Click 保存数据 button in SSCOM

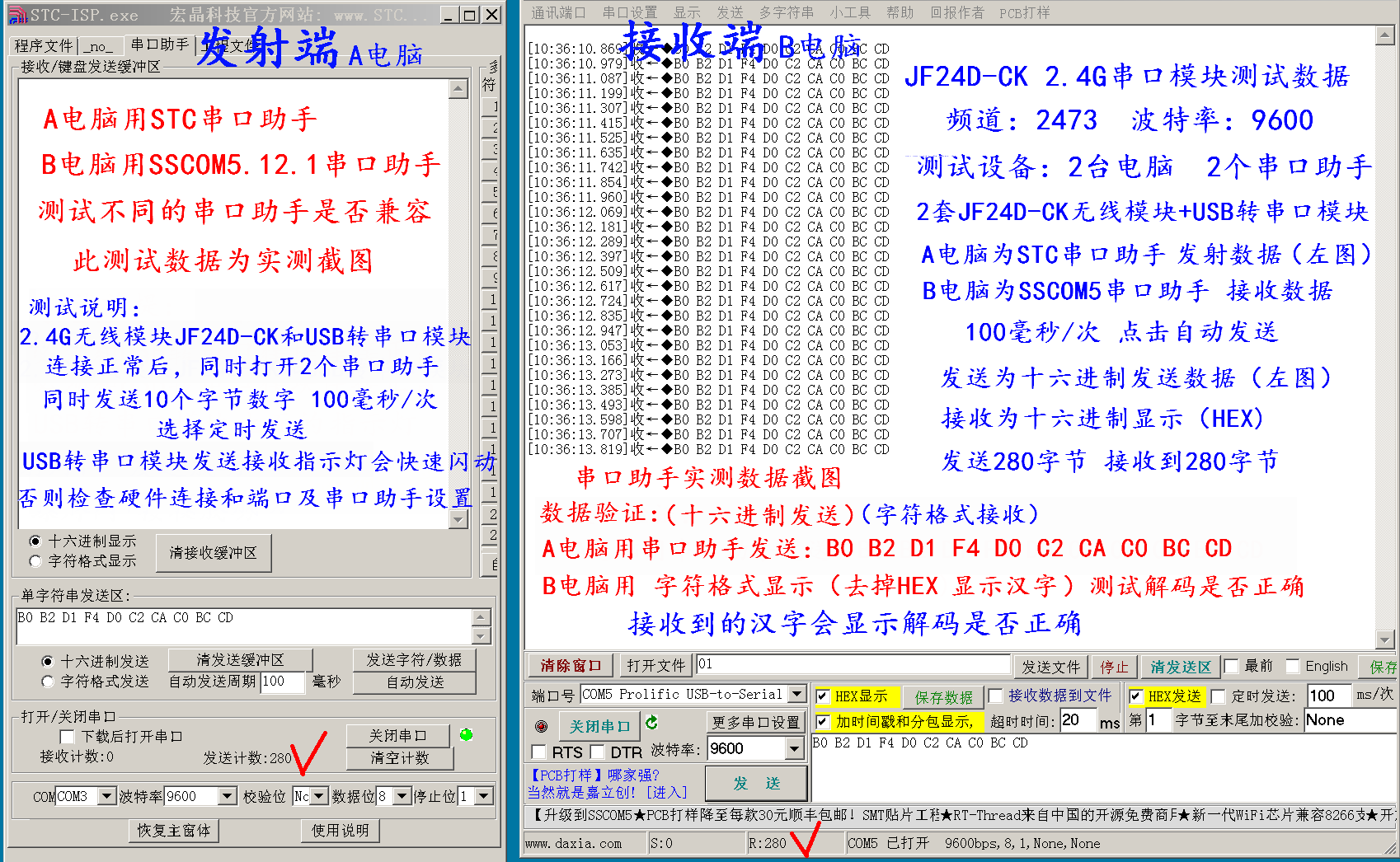point(943,697)
